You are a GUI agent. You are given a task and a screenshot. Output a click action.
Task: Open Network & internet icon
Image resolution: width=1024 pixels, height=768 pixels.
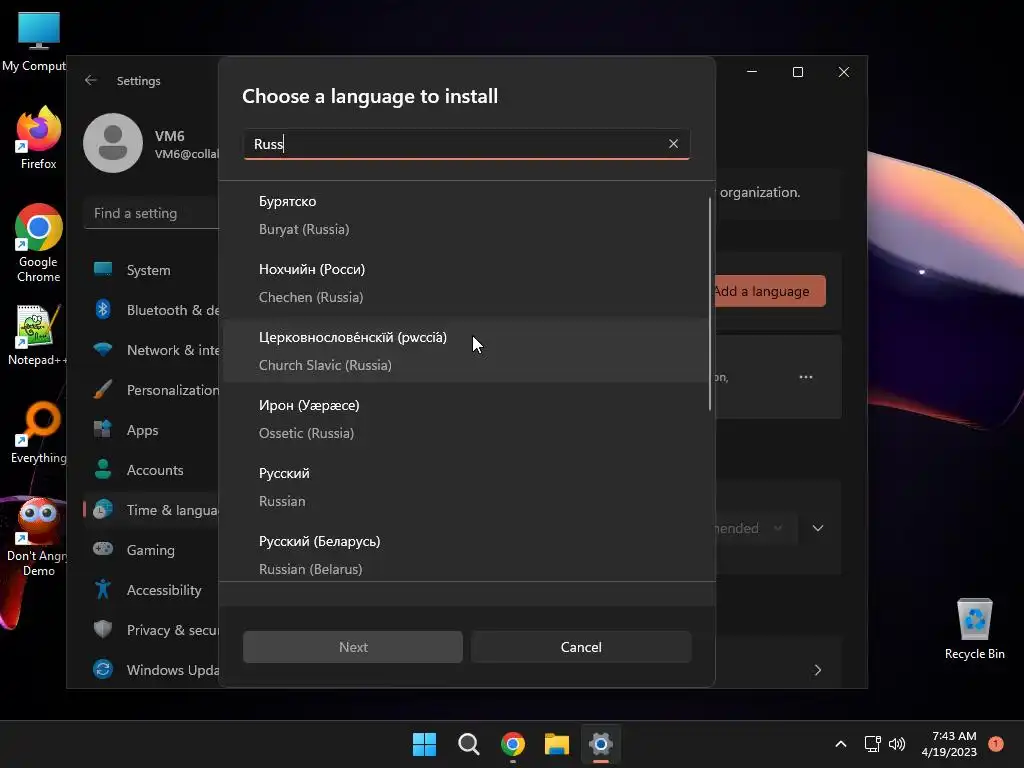[x=103, y=349]
